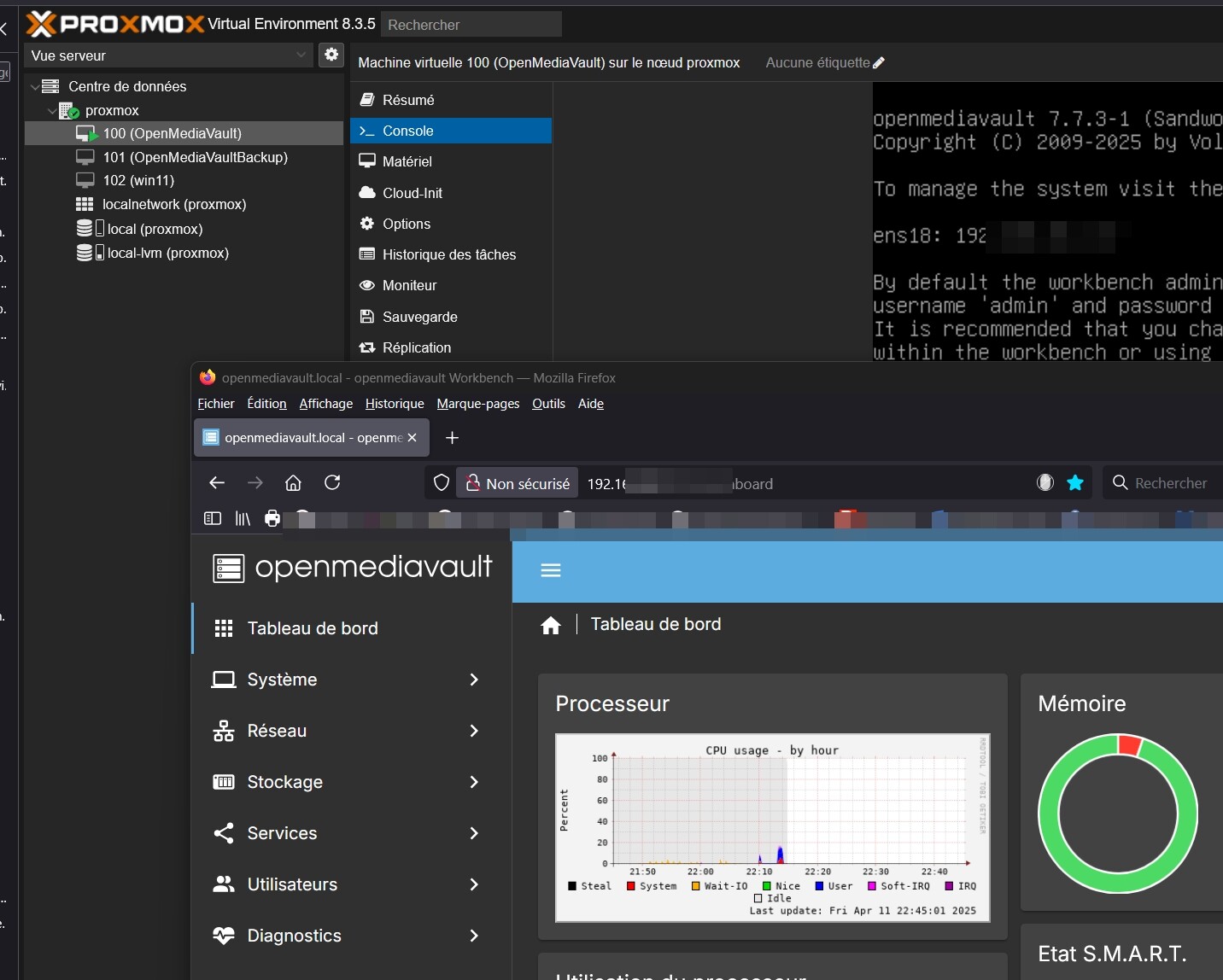
Task: Toggle the openmediavault hamburger menu
Action: 551,570
